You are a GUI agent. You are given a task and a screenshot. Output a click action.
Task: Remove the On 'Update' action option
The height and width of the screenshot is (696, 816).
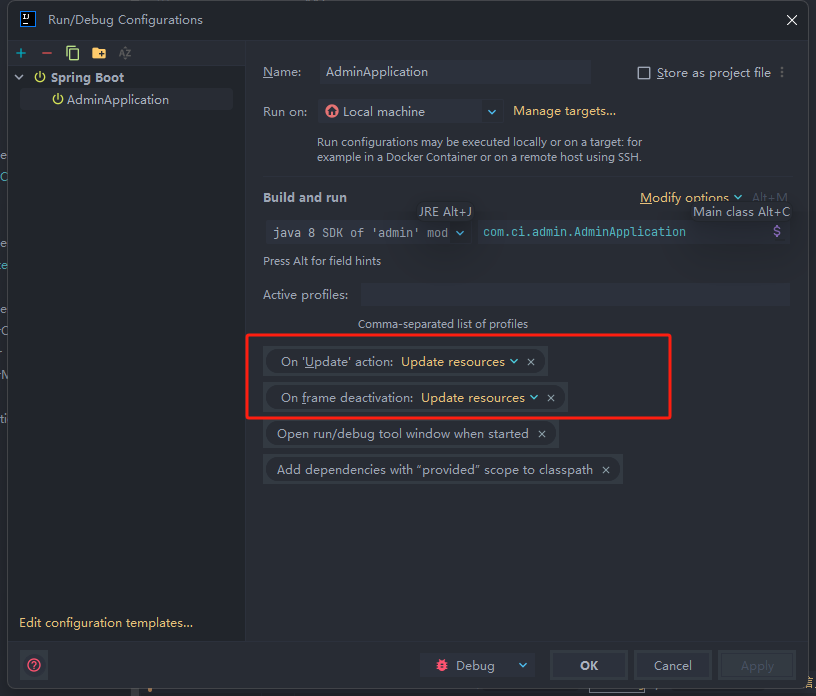pos(531,362)
